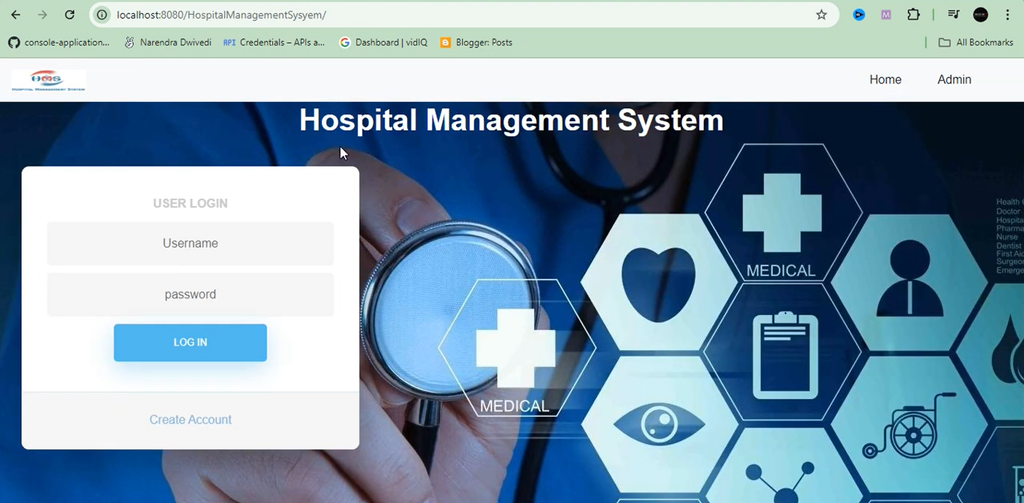The height and width of the screenshot is (503, 1024).
Task: Open the Dashboard | vidIQ bookmark
Action: point(384,42)
